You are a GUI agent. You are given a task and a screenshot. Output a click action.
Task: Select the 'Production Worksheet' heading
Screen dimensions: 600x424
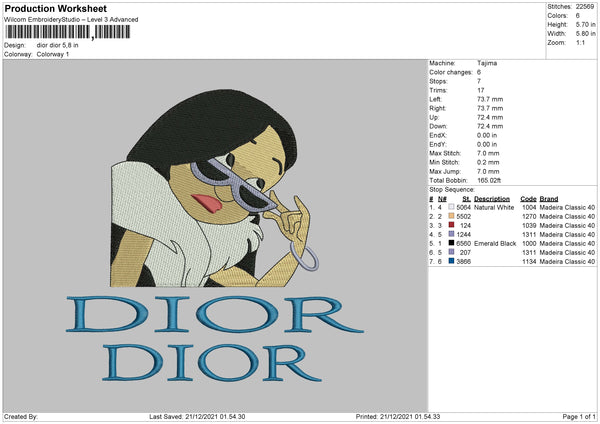point(55,8)
